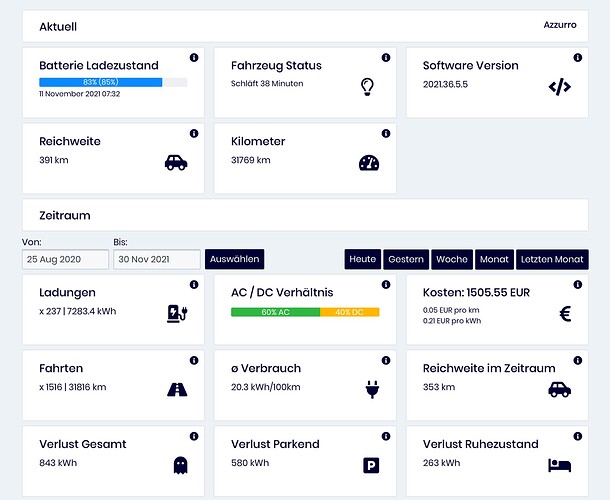Select the Woche time range button
The width and height of the screenshot is (610, 500).
(x=452, y=259)
